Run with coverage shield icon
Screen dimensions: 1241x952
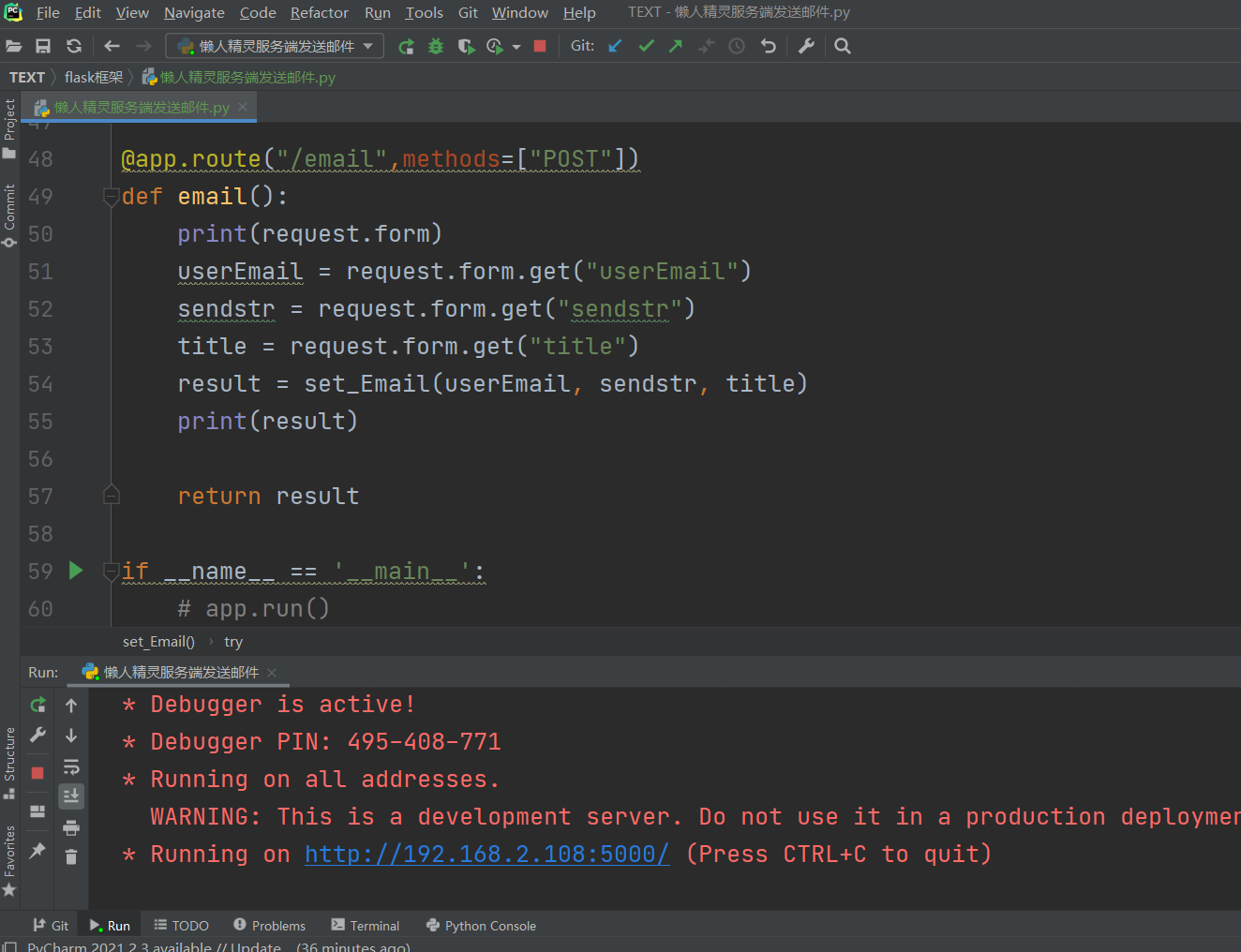point(466,46)
